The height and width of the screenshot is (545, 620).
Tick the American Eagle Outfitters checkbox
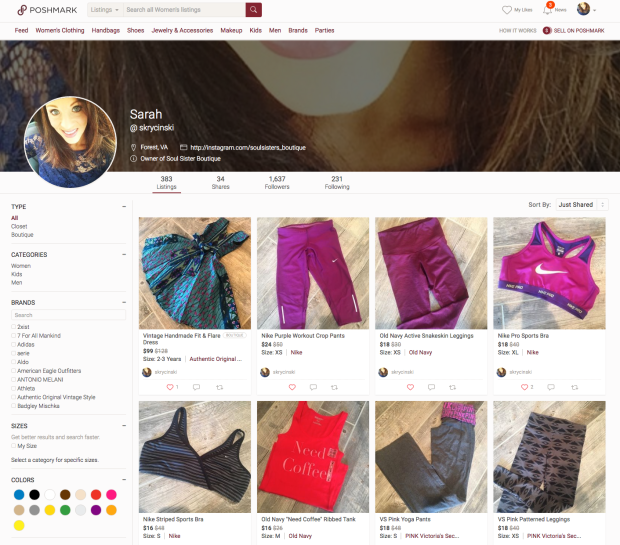(x=13, y=371)
